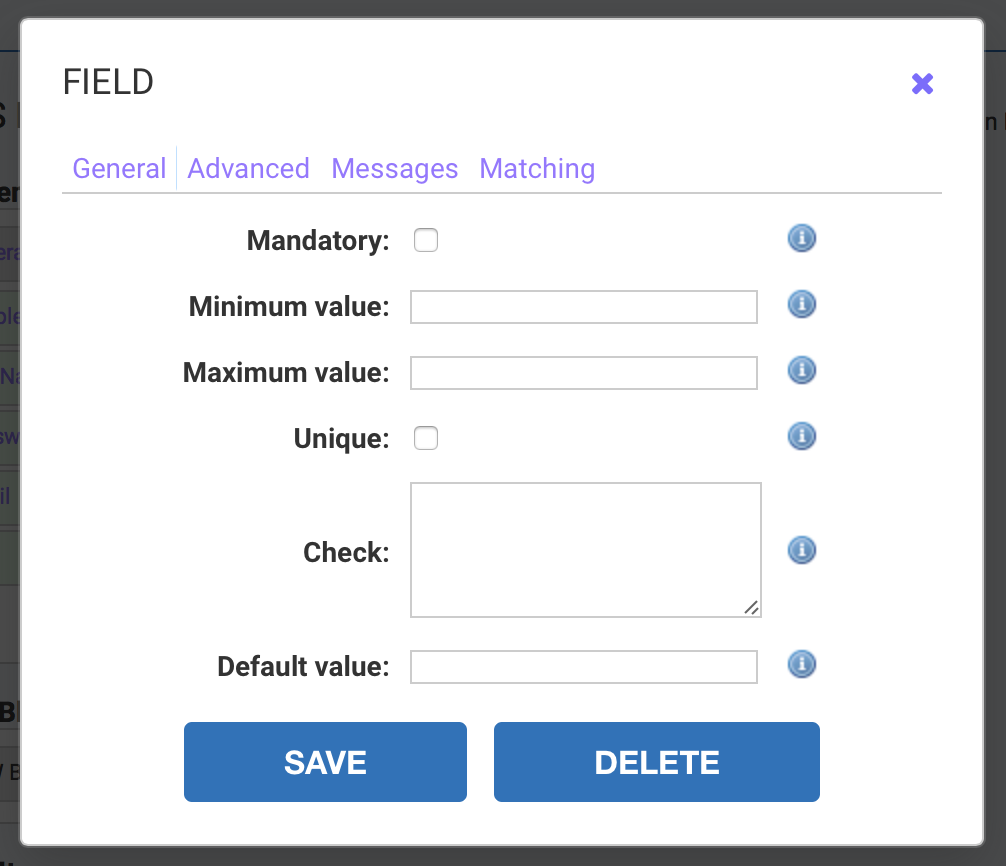Select the Matching tab
Screen dimensions: 1006x866
pyautogui.click(x=537, y=169)
